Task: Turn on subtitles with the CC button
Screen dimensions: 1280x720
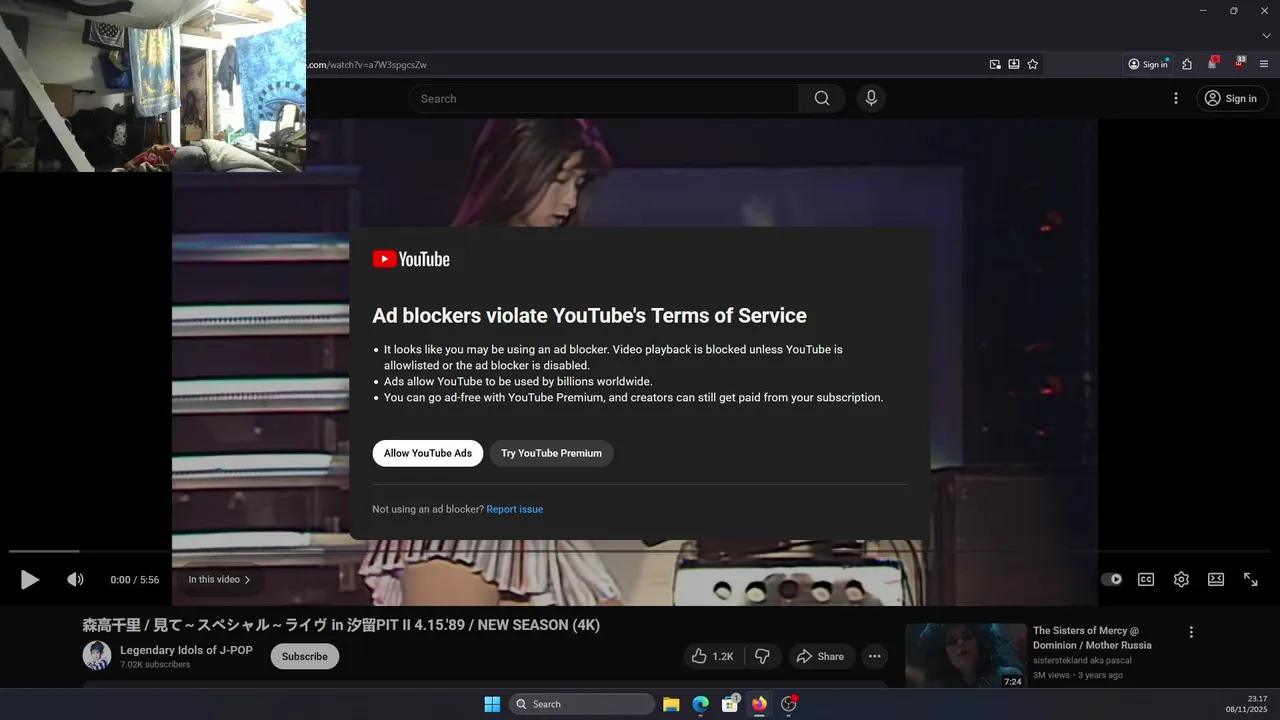Action: click(1146, 579)
